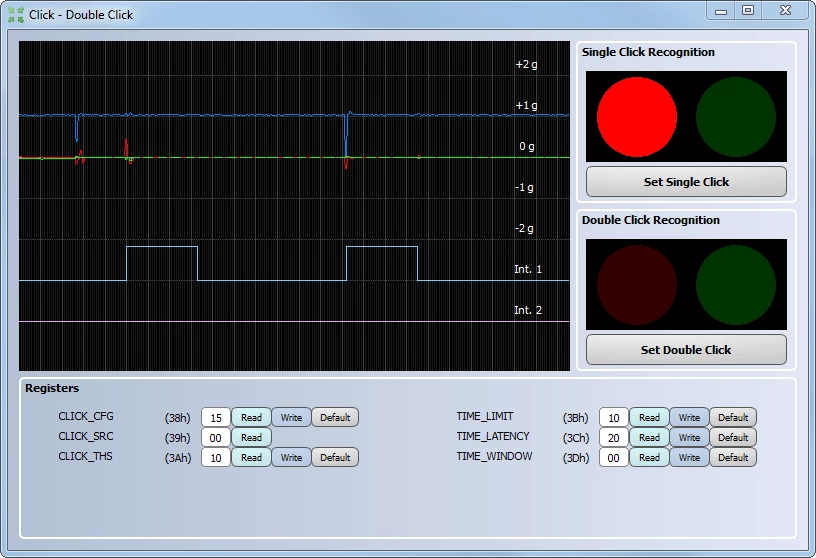Restore default for TIME_WINDOW register

(x=733, y=458)
